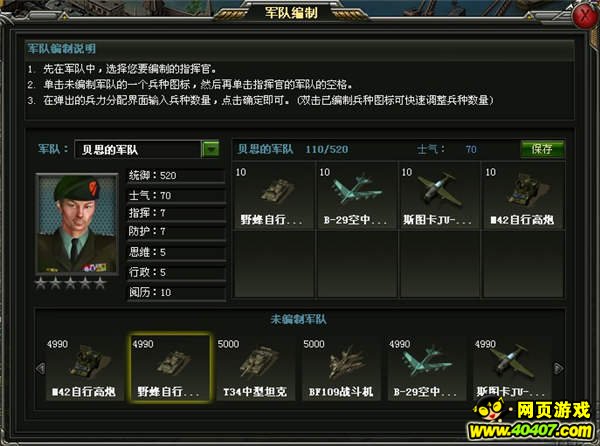Select the 斯图卡JU plane in the army grid
600x446 pixels.
(x=439, y=196)
